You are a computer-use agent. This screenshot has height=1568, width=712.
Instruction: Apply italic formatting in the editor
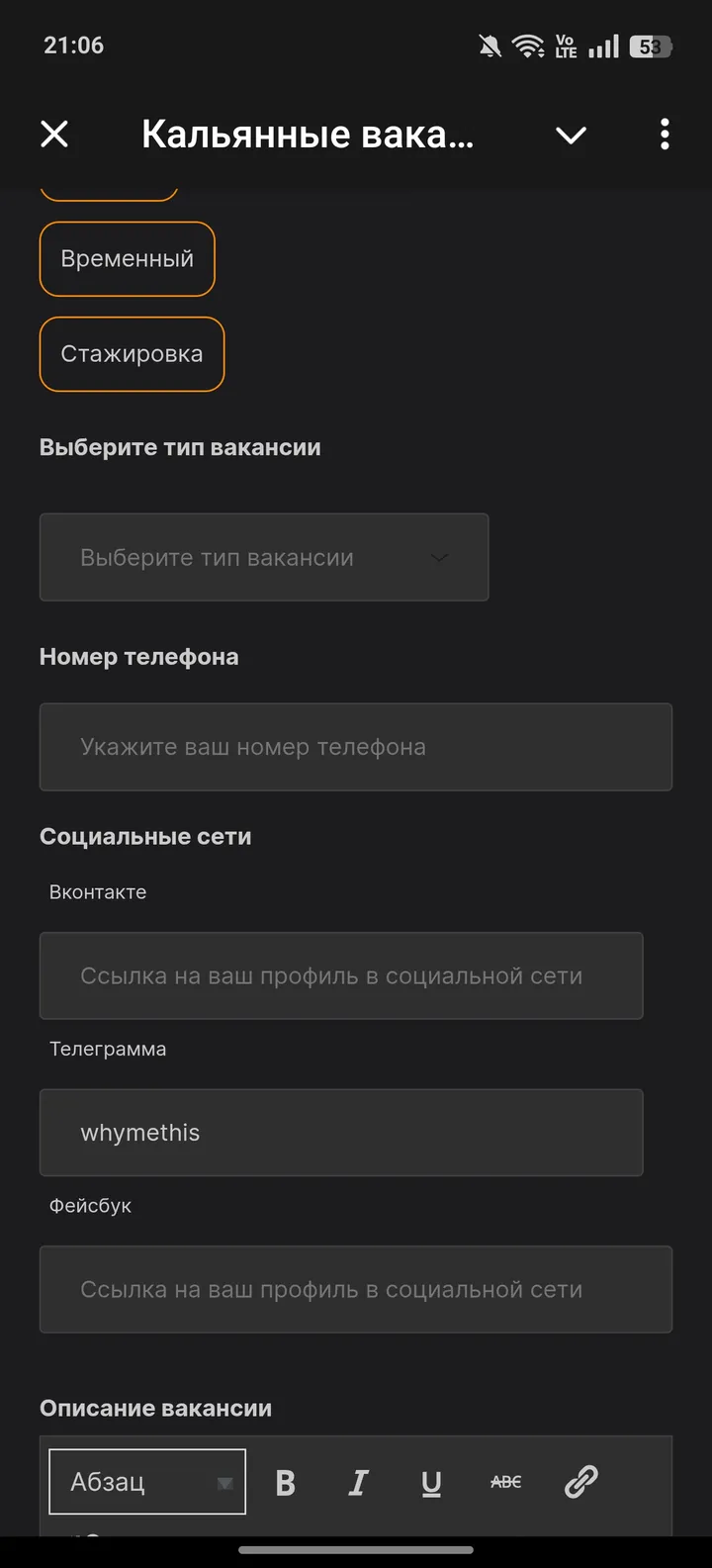[x=358, y=1482]
